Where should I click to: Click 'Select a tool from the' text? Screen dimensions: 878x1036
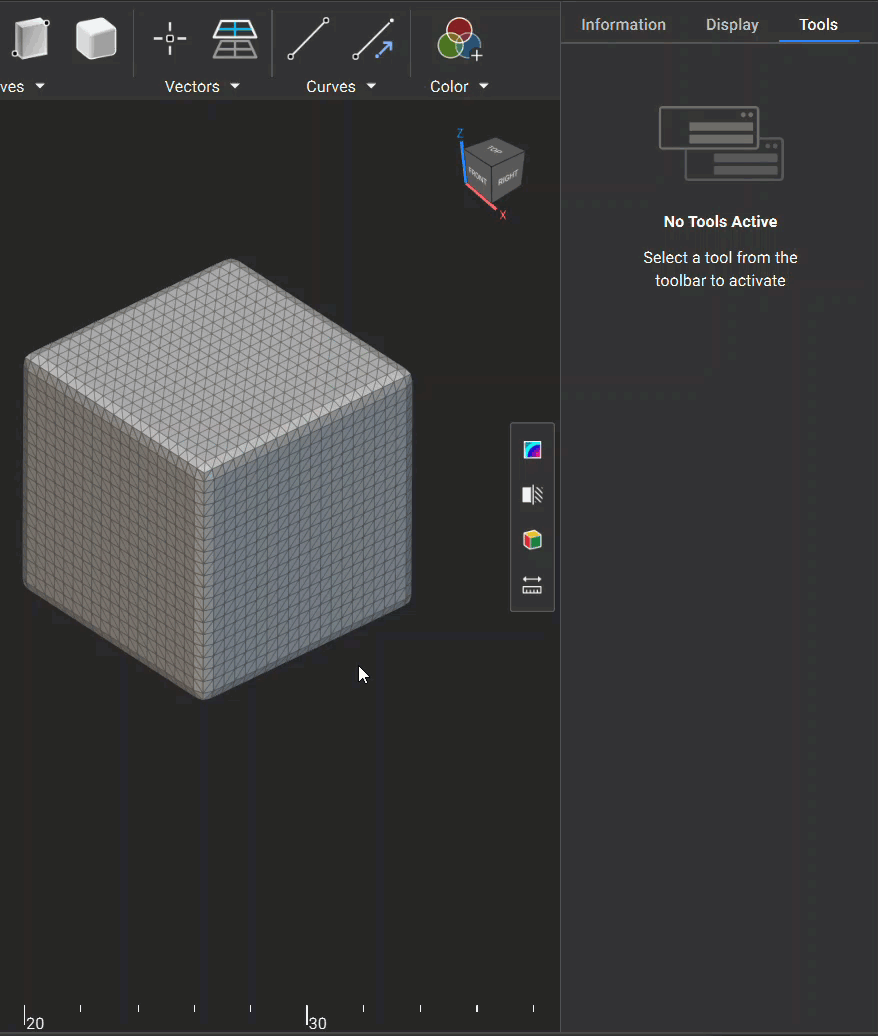720,258
